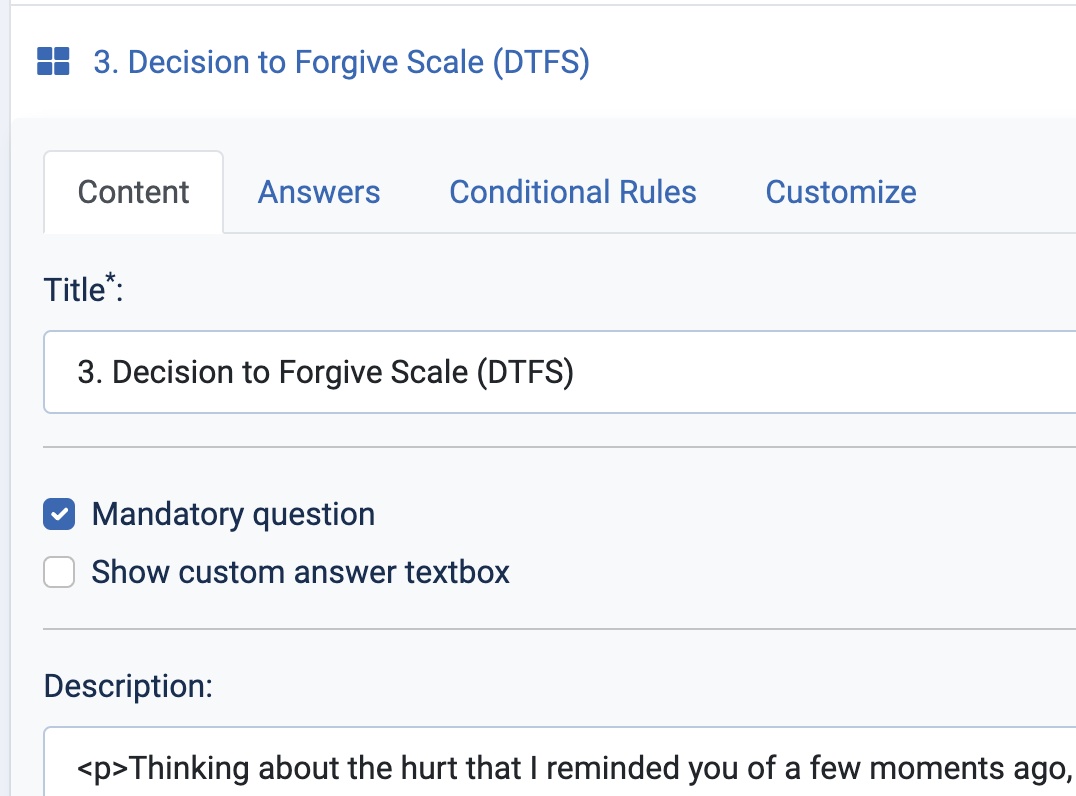This screenshot has height=796, width=1076.
Task: Switch to the Content tab
Action: 133,192
